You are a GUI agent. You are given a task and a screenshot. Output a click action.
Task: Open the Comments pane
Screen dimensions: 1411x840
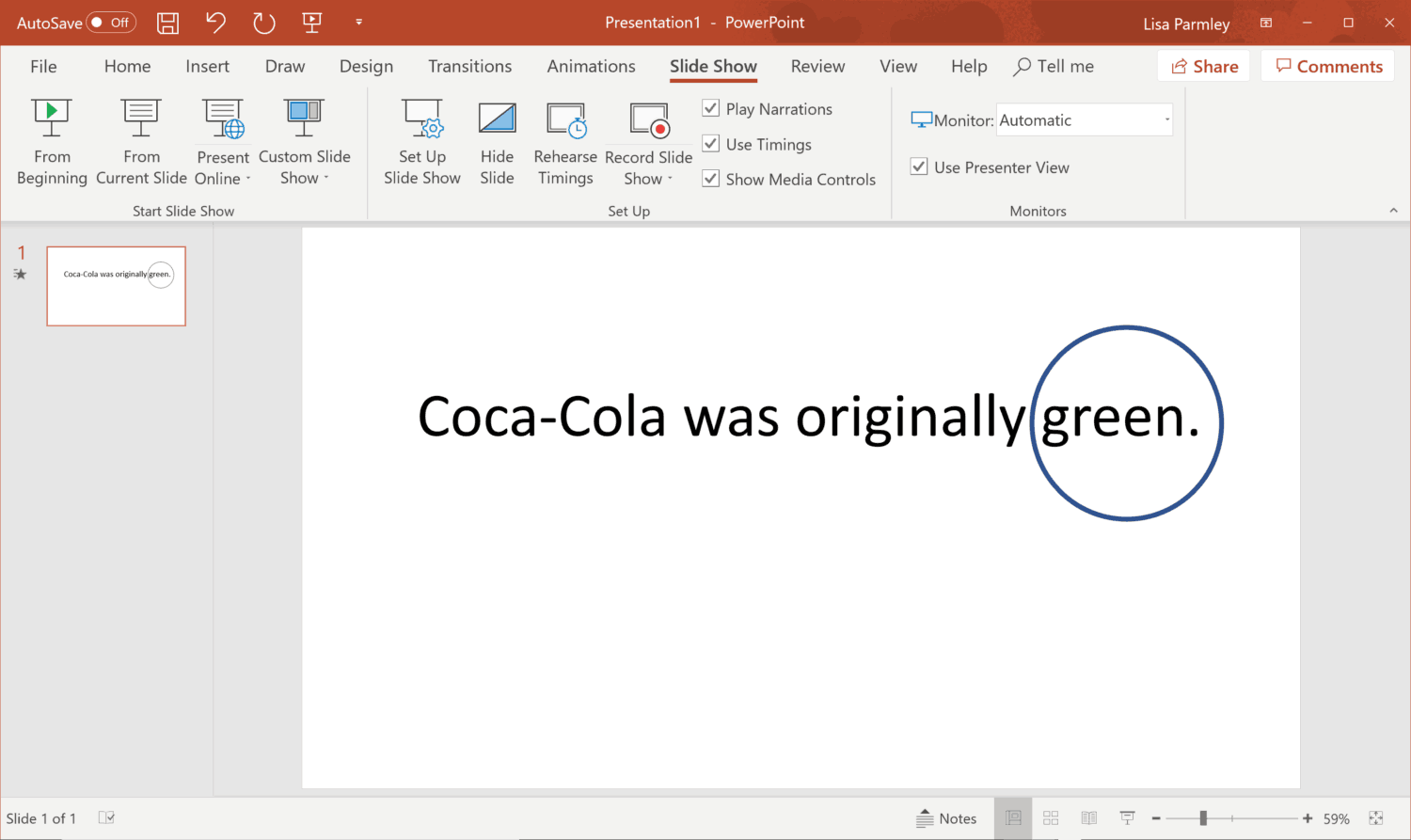coord(1328,66)
